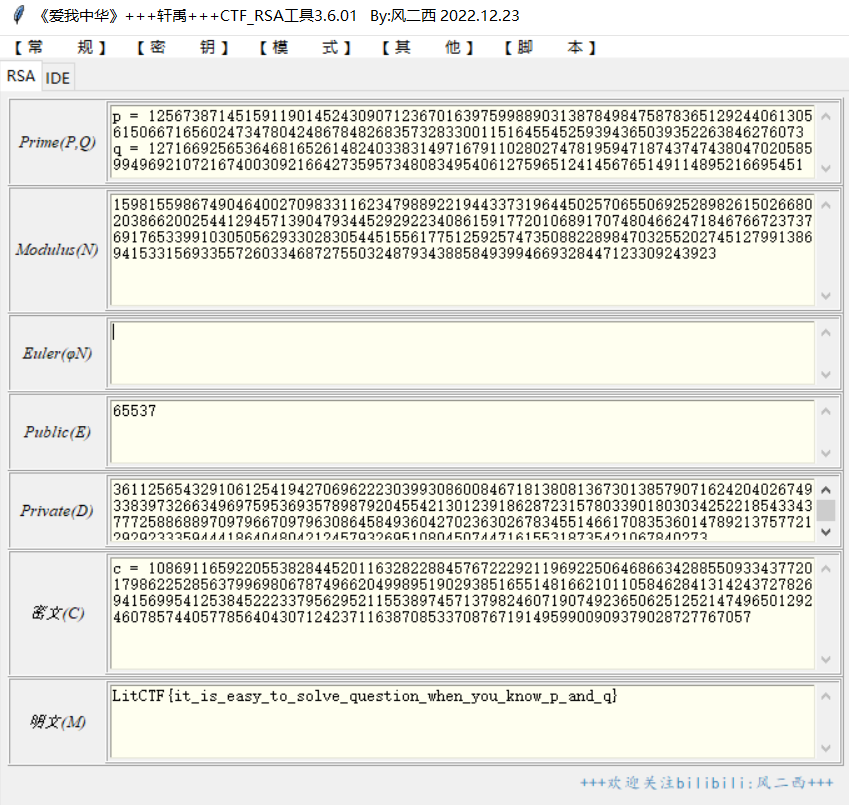Open the 密钥 menu

click(x=182, y=47)
